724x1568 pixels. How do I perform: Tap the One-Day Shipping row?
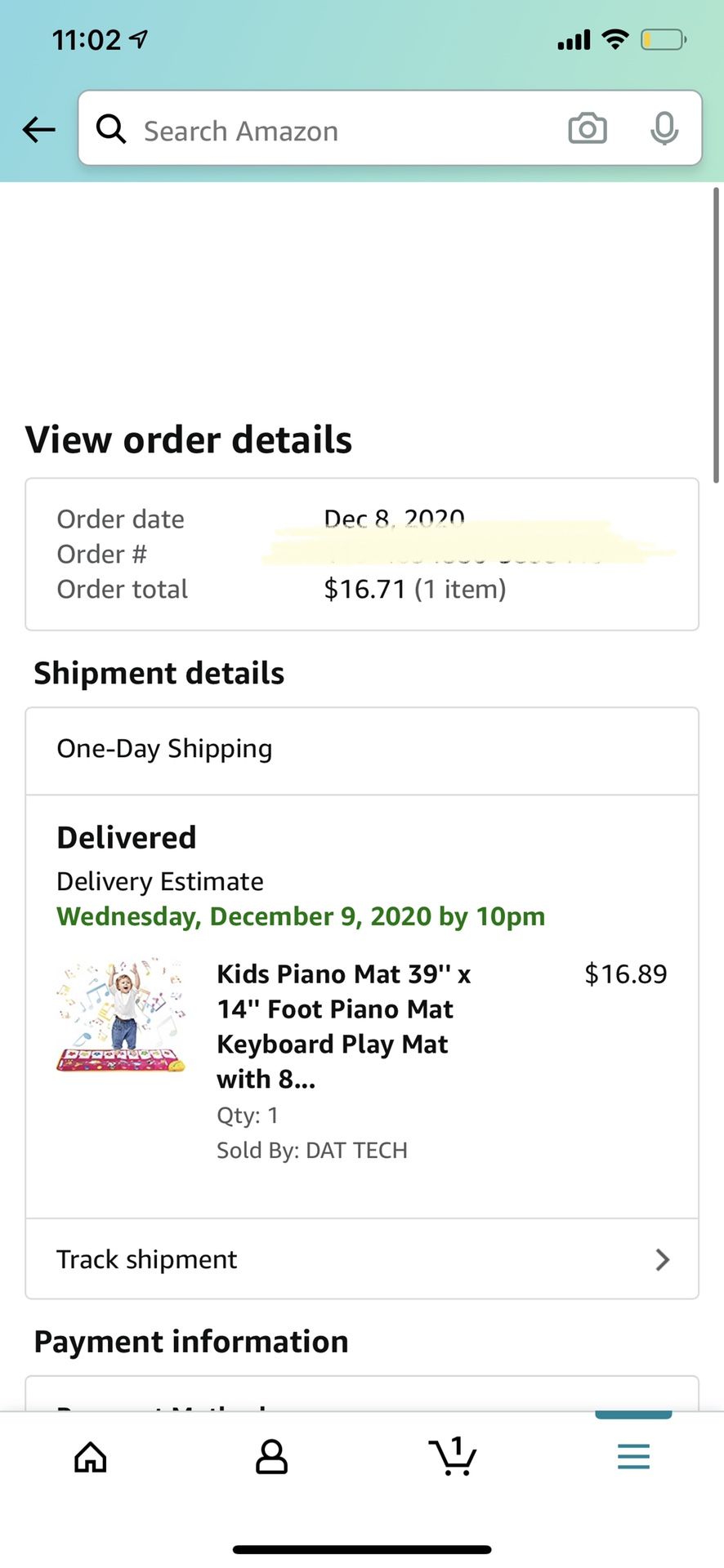[361, 750]
